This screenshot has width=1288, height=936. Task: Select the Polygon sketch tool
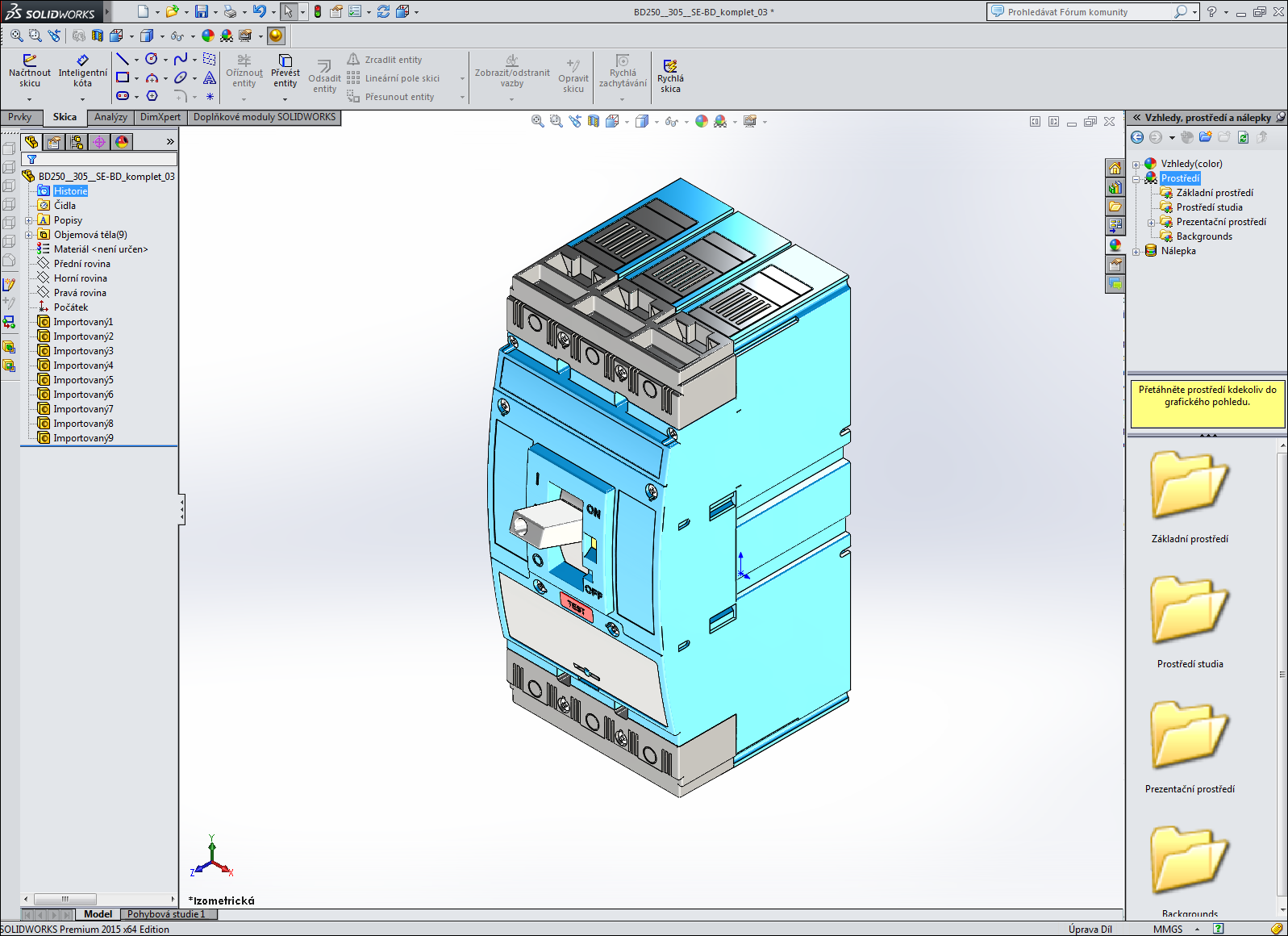coord(152,96)
